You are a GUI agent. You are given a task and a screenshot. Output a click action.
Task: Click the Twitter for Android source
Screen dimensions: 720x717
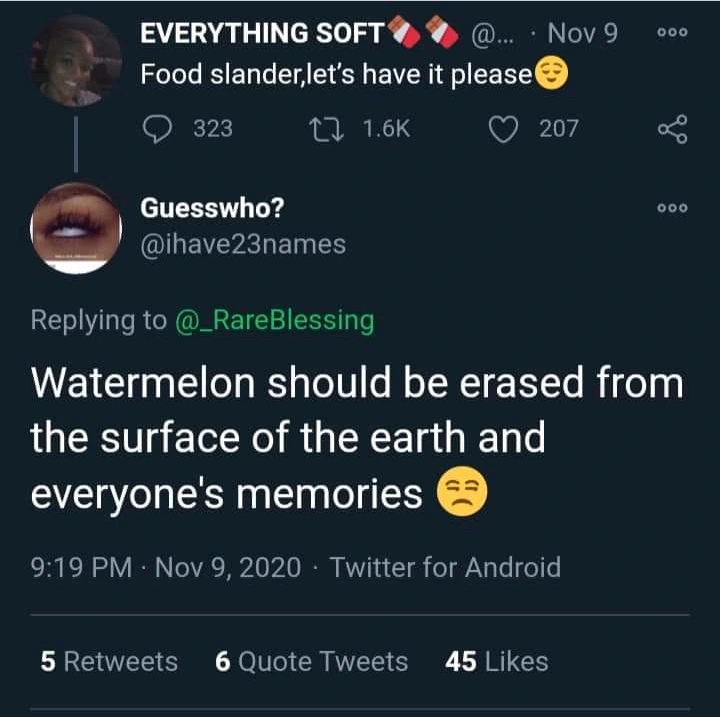(445, 568)
